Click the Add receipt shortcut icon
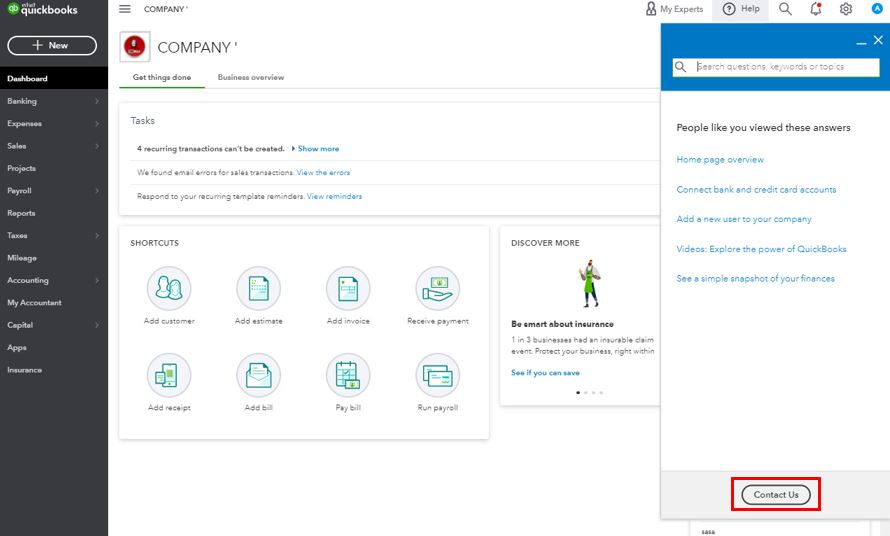Viewport: 890px width, 536px height. click(x=169, y=375)
